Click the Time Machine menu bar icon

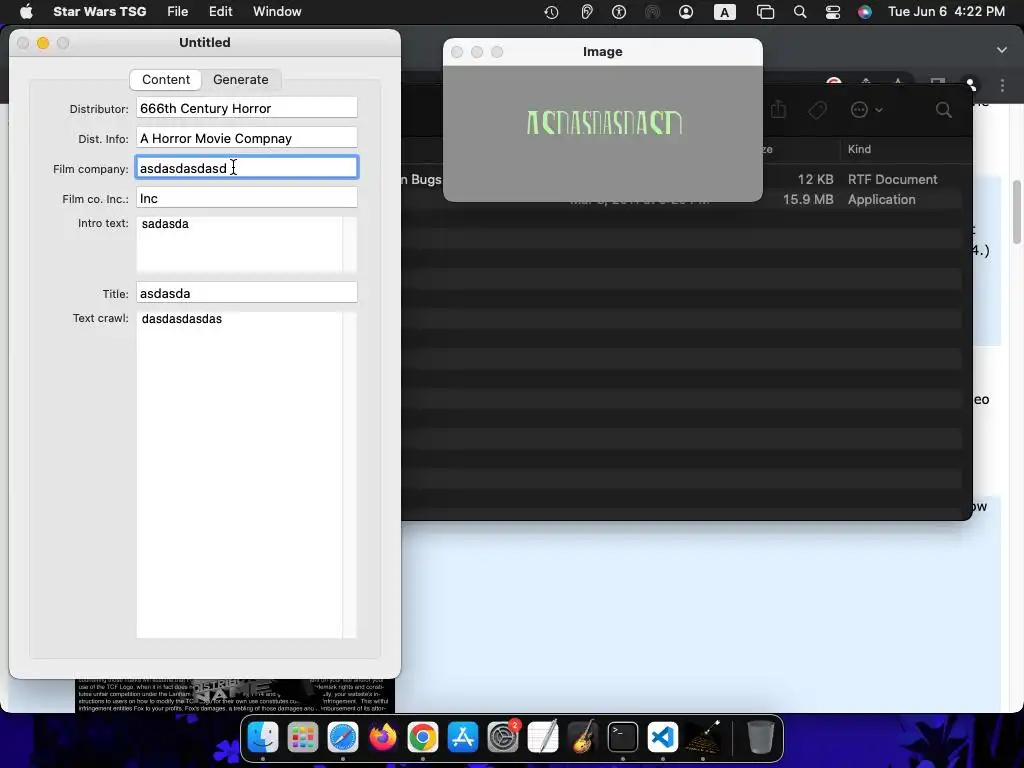click(x=551, y=12)
